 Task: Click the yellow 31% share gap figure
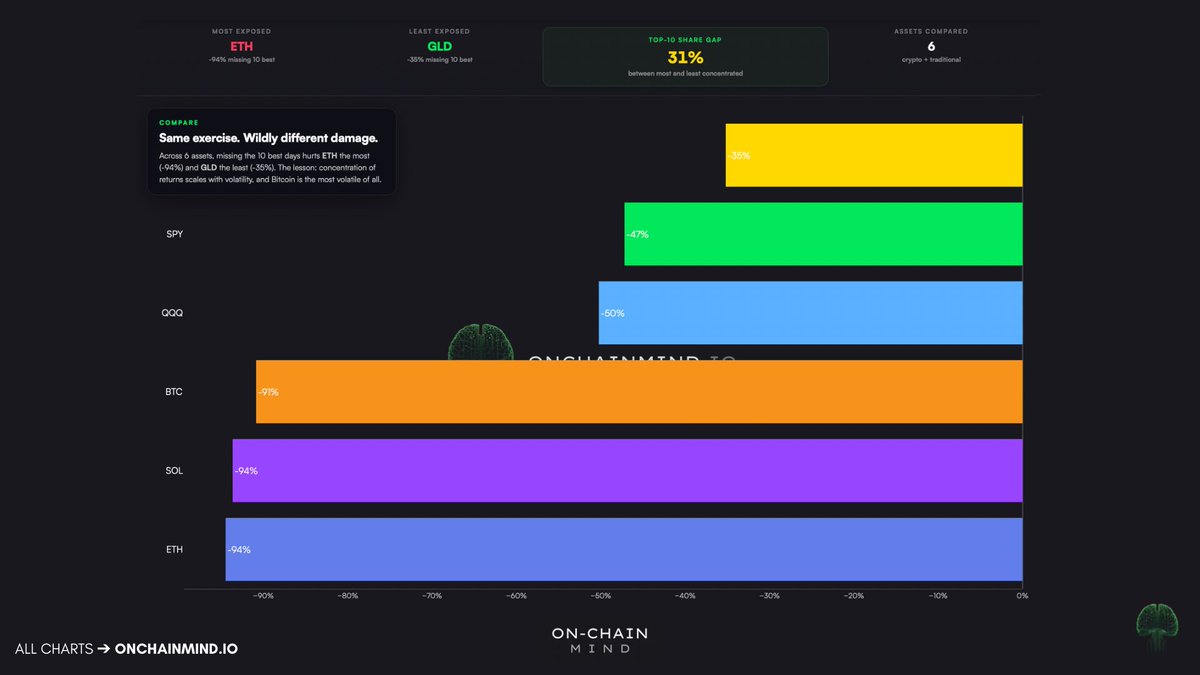coord(686,58)
